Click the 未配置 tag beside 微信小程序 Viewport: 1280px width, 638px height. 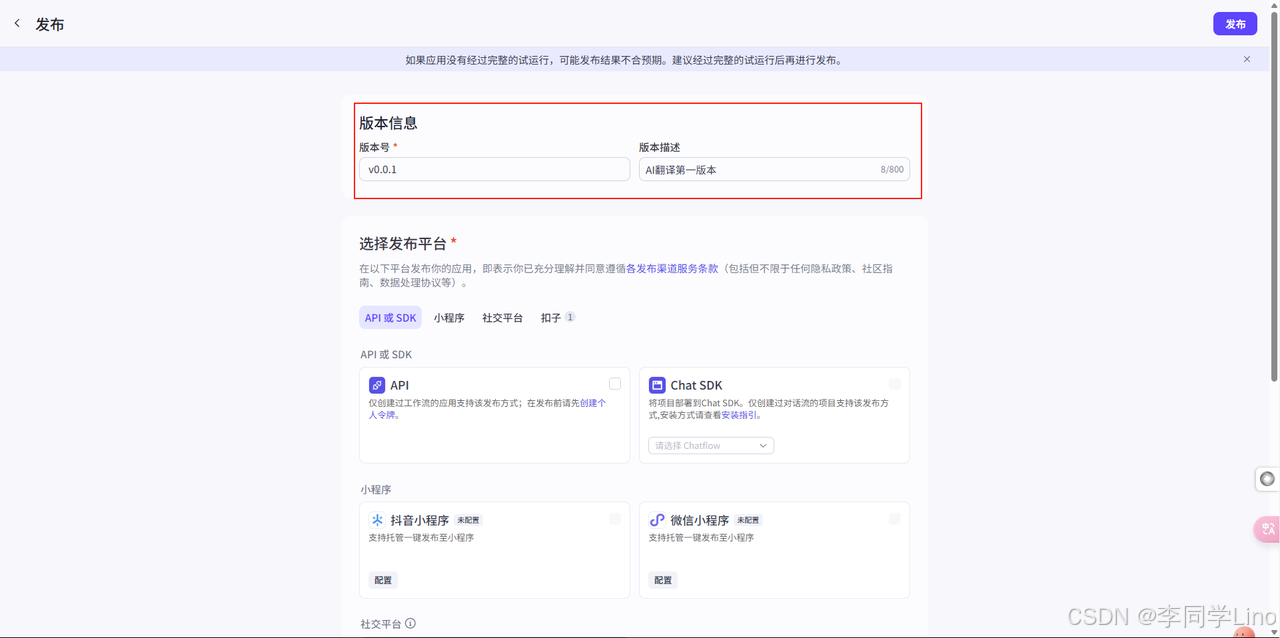click(x=748, y=520)
